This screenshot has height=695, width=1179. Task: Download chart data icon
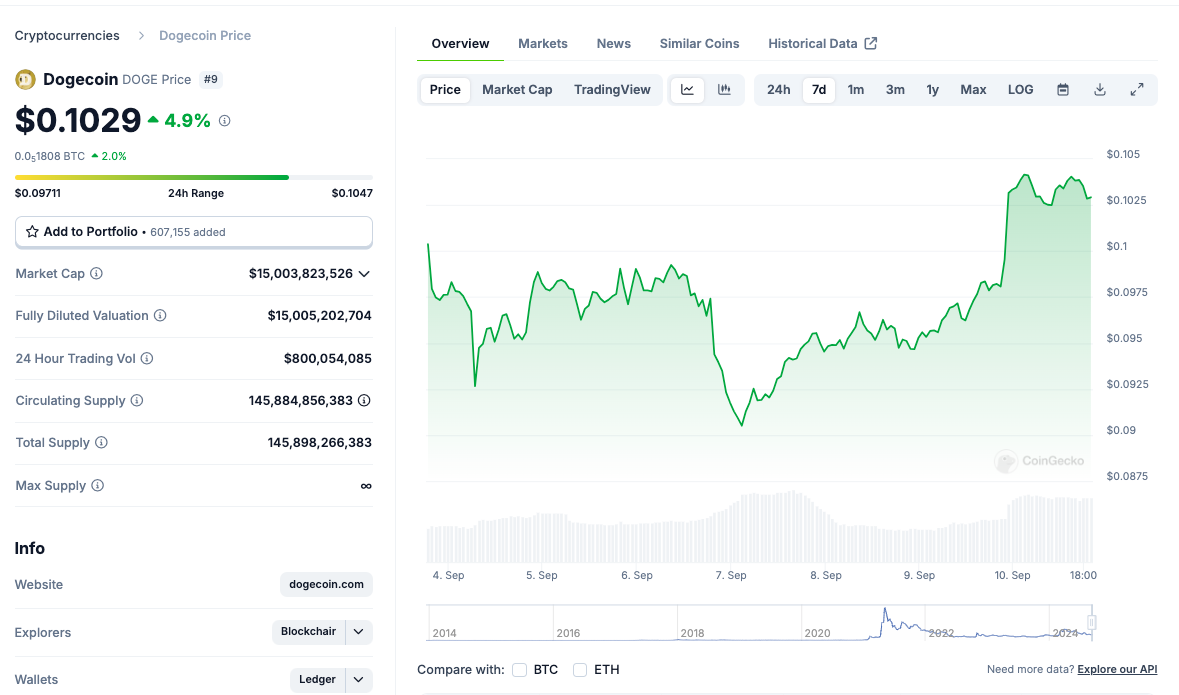click(1100, 90)
